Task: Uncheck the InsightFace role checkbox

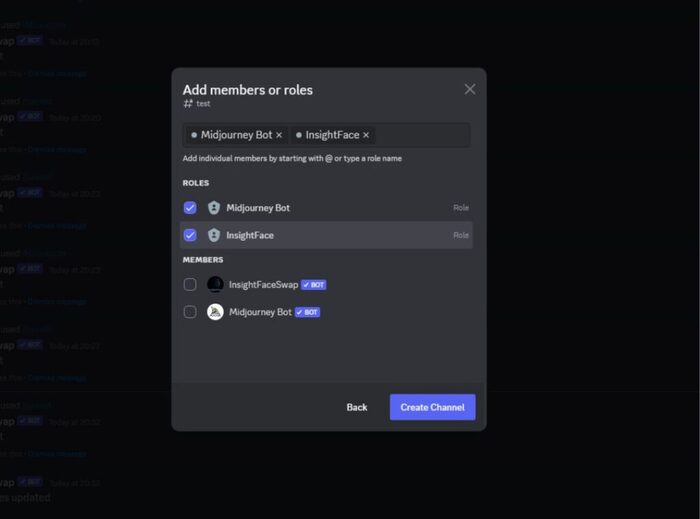Action: (190, 235)
